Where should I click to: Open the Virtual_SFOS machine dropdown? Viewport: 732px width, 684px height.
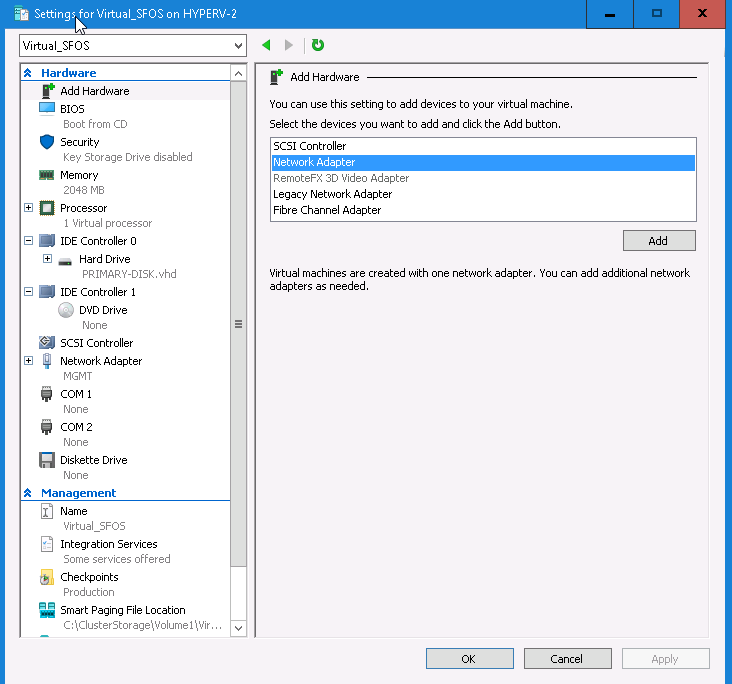(x=237, y=46)
